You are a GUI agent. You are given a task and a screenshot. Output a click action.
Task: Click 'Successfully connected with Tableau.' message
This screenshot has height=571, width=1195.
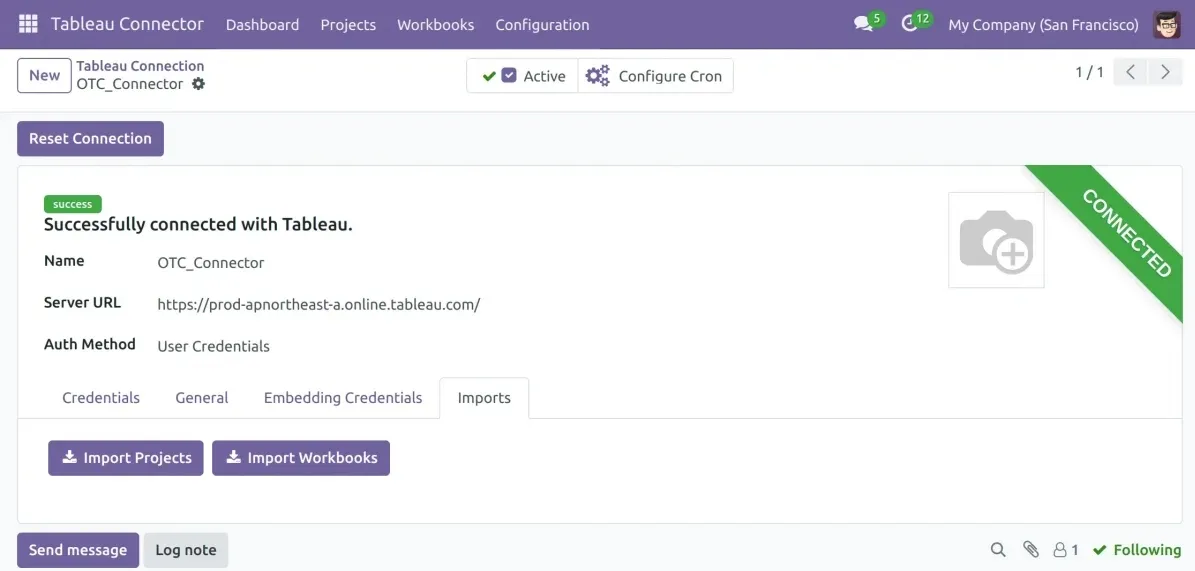coord(198,225)
